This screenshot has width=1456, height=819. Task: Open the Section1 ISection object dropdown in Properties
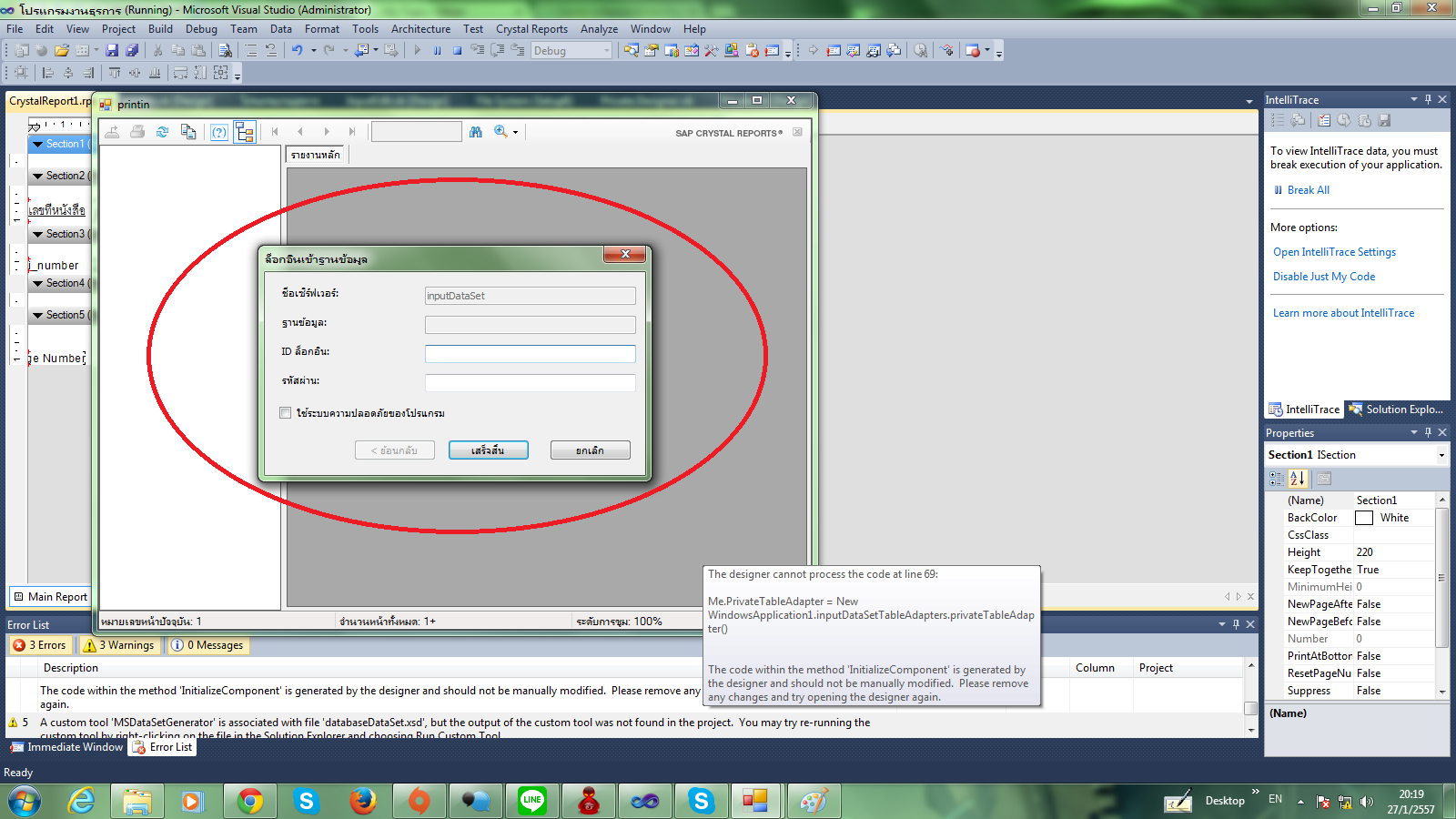click(x=1441, y=455)
